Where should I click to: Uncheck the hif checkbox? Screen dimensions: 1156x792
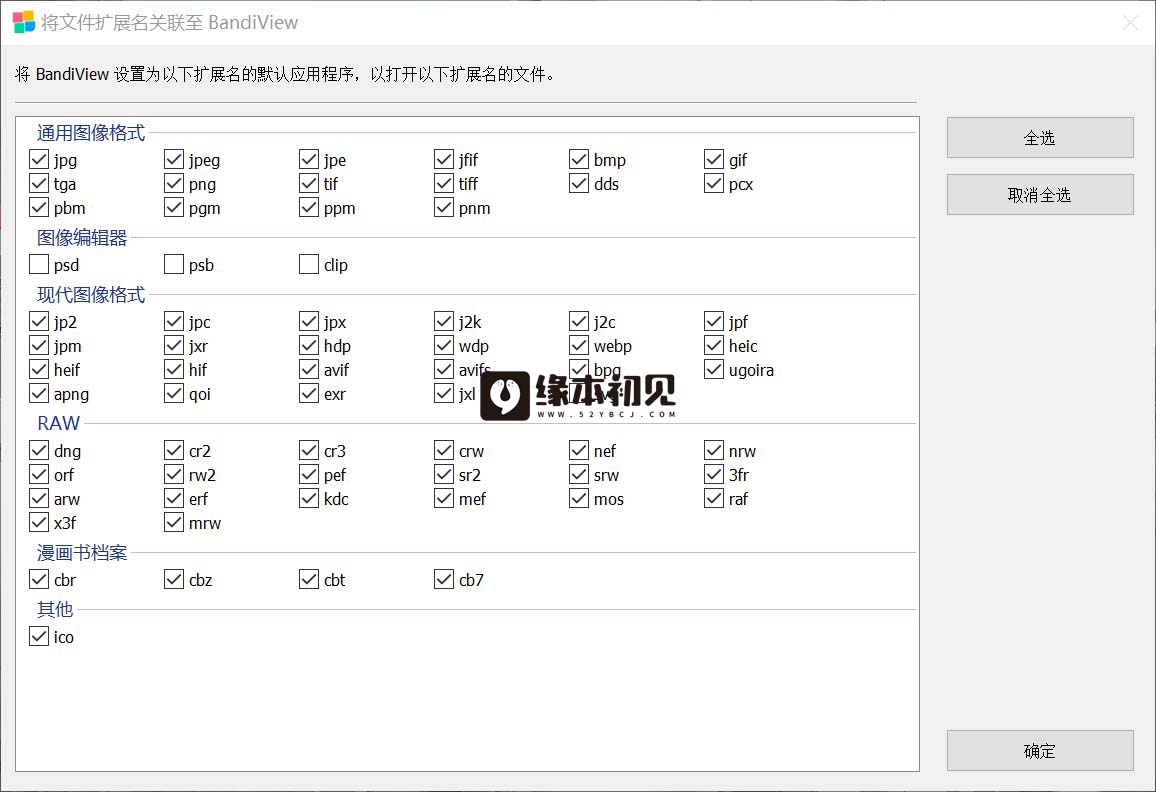(x=174, y=369)
